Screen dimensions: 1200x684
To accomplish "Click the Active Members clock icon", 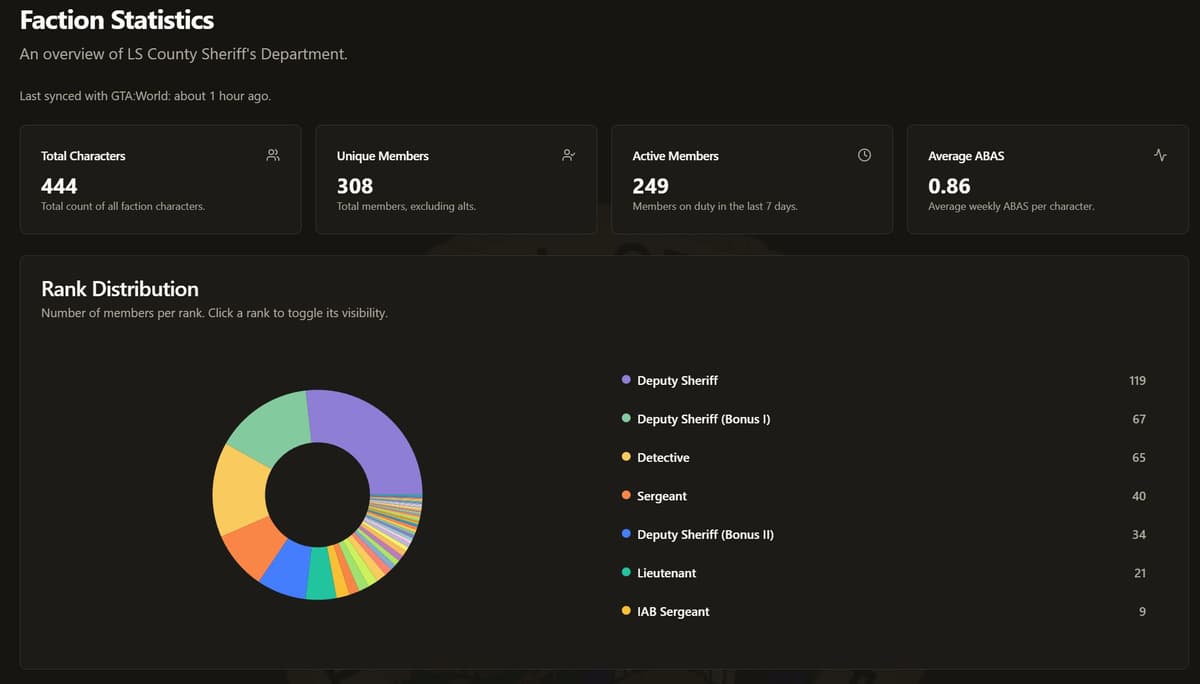I will 864,155.
